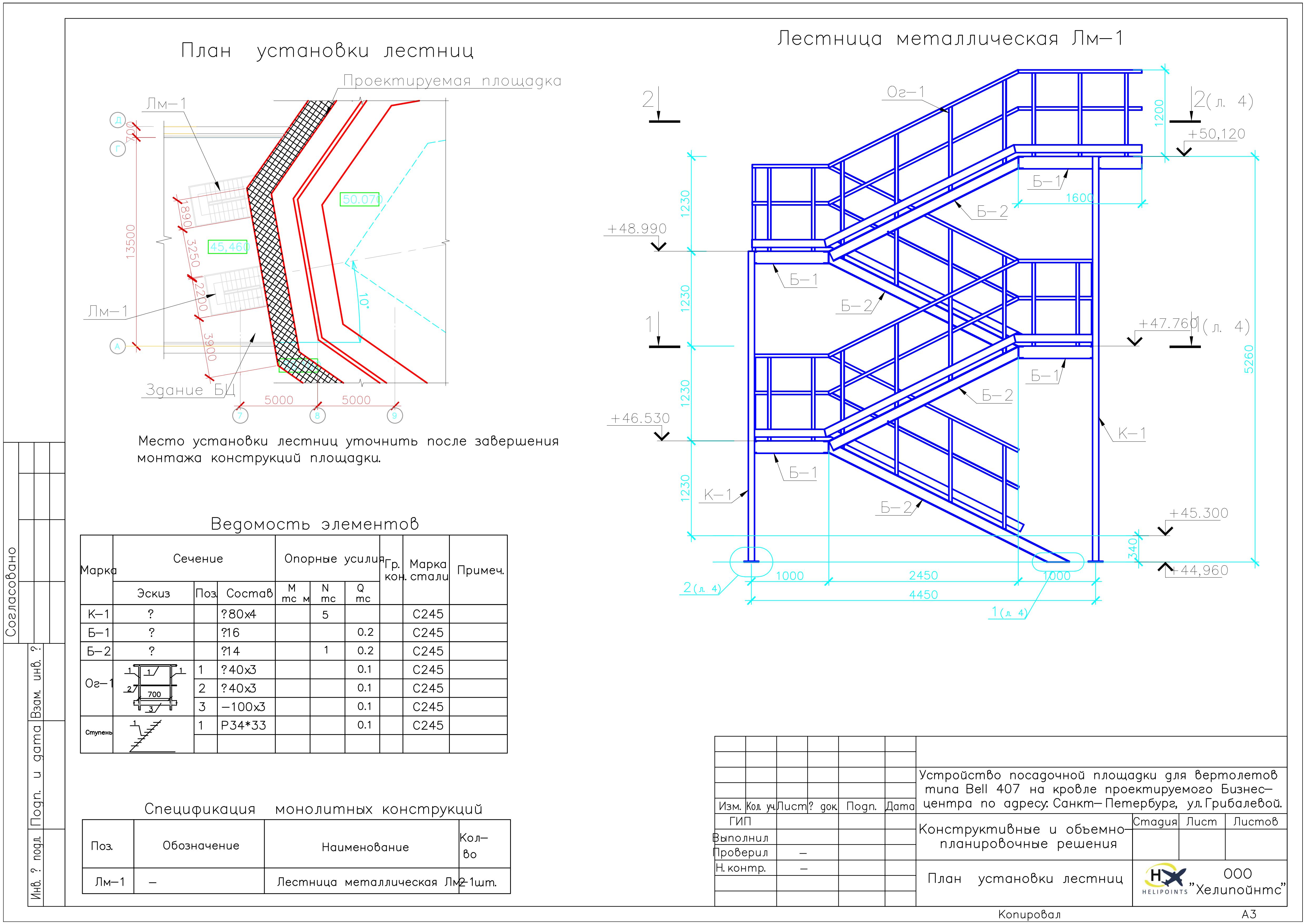Click the cell 'P34*33' in the Ступень row
The width and height of the screenshot is (1307, 924).
pos(243,725)
